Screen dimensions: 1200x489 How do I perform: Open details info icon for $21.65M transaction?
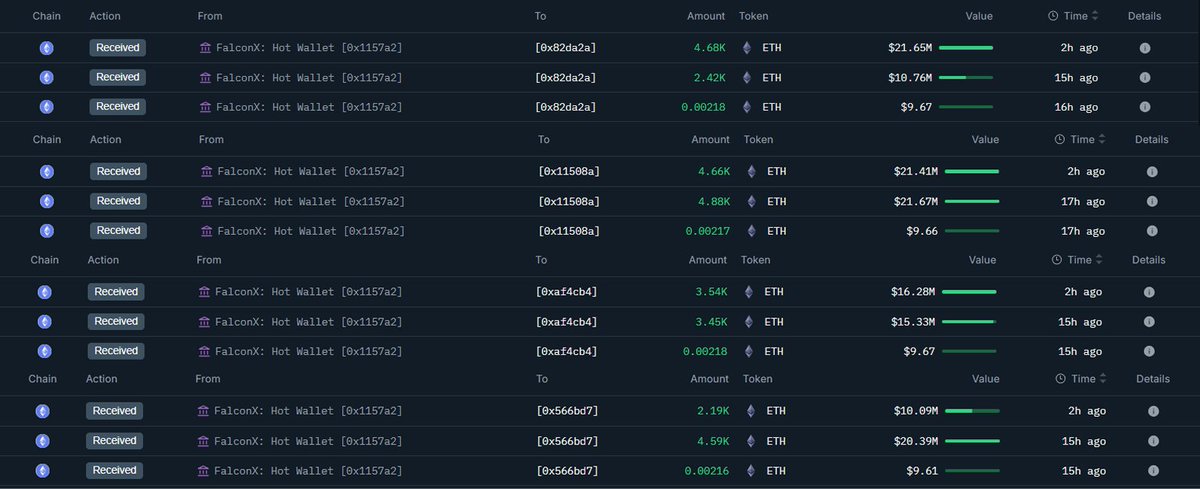pos(1145,47)
